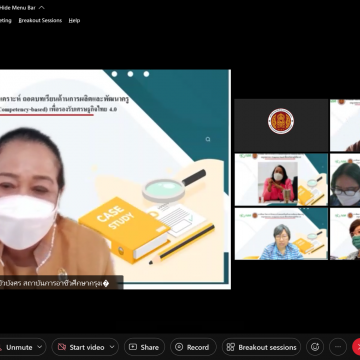Screen dimensions: 360x360
Task: Start video from the control bar
Action: point(81,347)
